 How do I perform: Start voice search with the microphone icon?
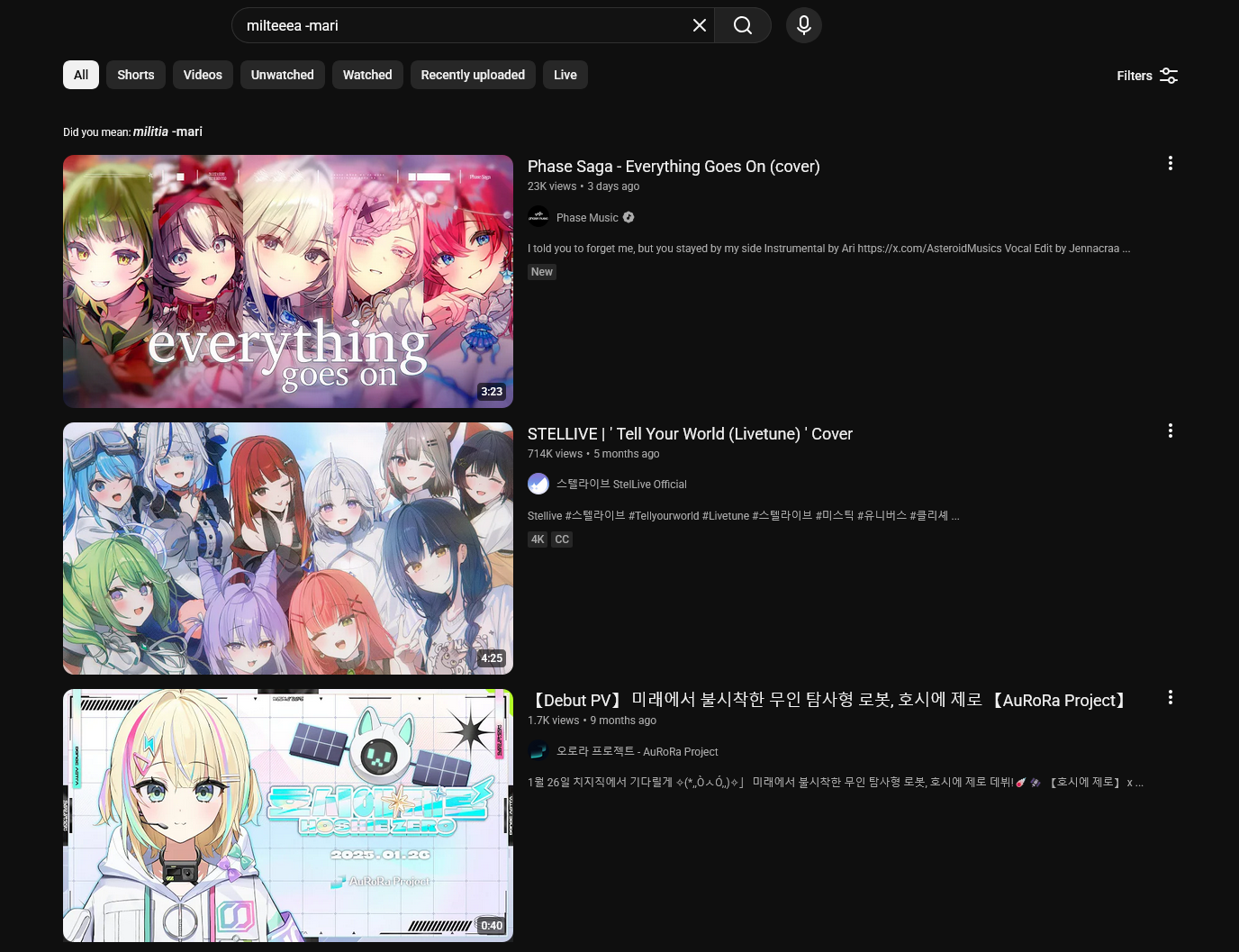point(804,25)
